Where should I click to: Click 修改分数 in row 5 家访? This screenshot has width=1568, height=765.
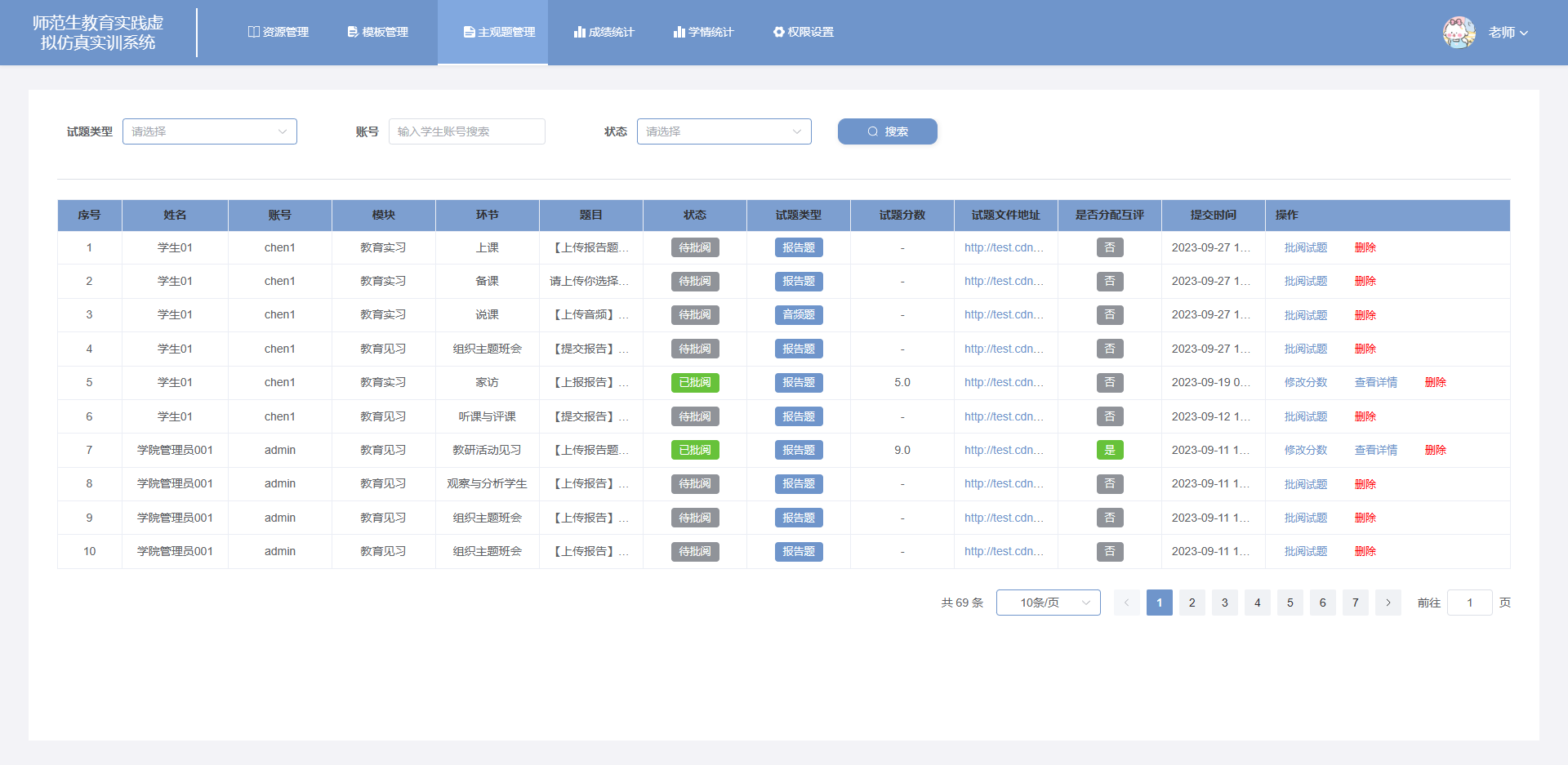(1306, 382)
